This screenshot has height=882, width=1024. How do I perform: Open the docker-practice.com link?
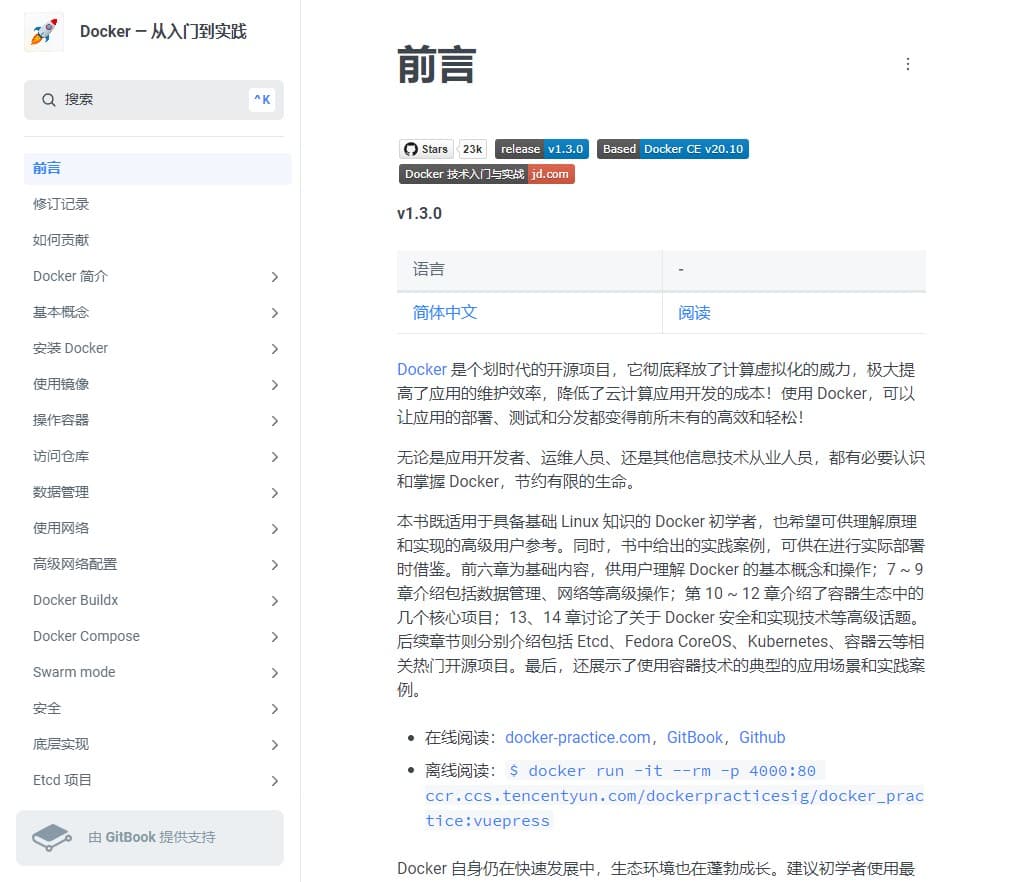coord(577,737)
